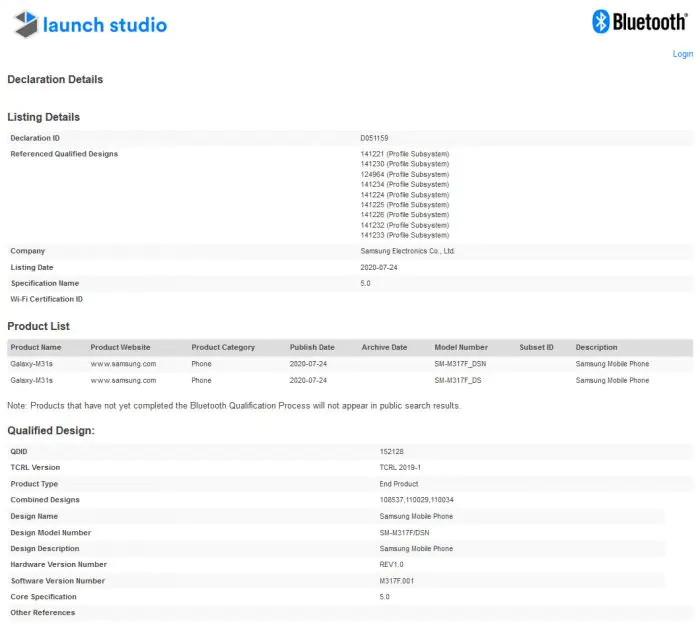The height and width of the screenshot is (627, 700).
Task: Select Hardware Version Number REV1.0
Action: pyautogui.click(x=391, y=564)
